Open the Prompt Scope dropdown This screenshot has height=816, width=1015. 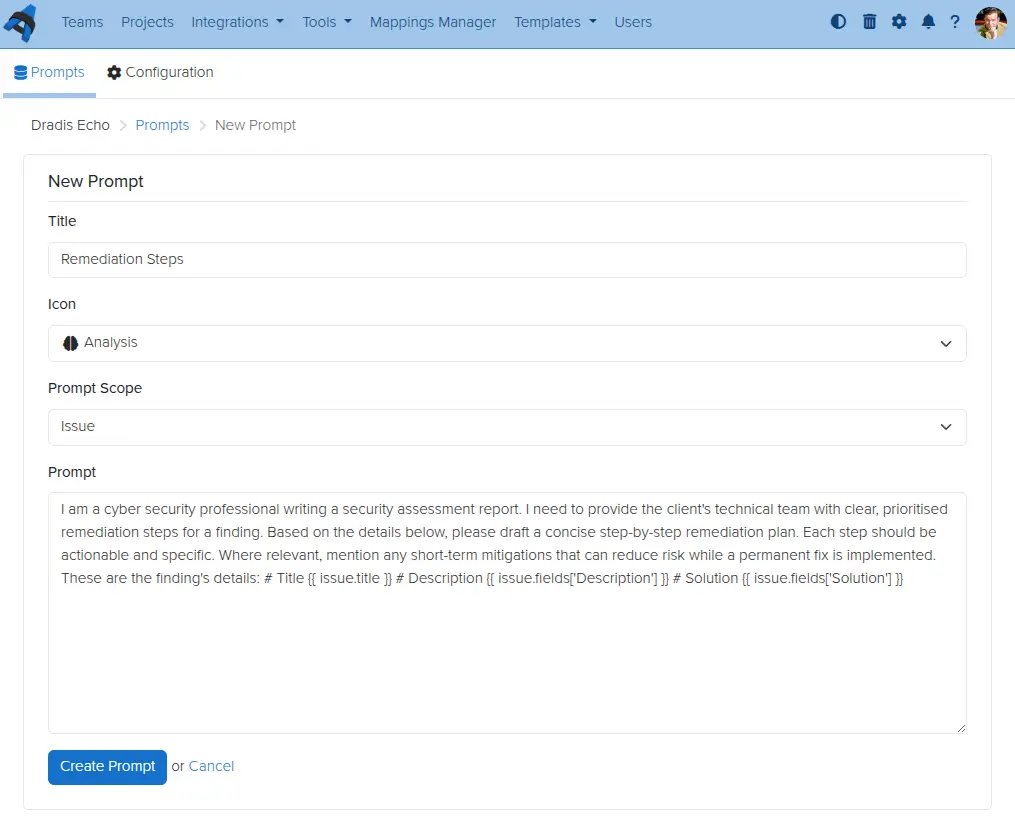tap(507, 427)
